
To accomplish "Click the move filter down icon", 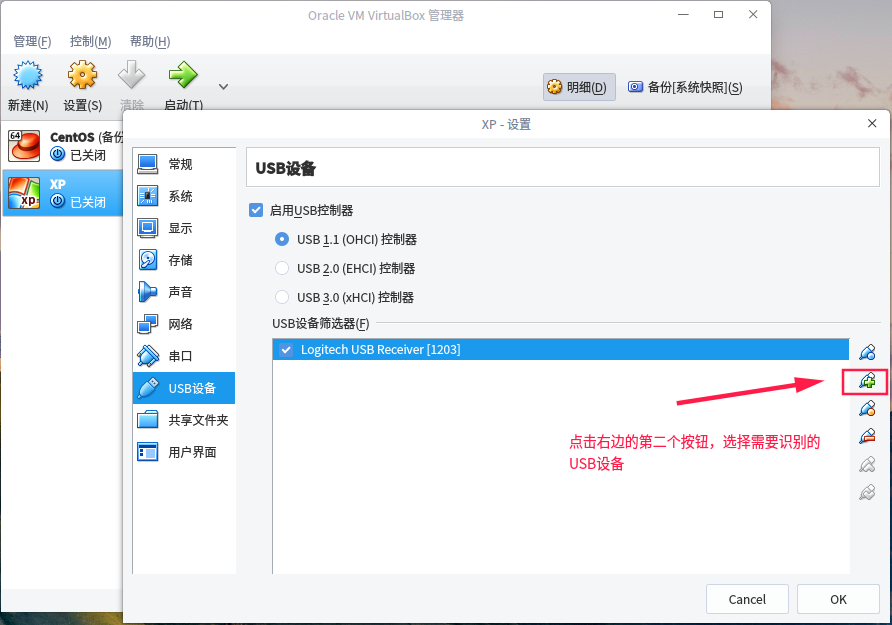I will pyautogui.click(x=867, y=492).
